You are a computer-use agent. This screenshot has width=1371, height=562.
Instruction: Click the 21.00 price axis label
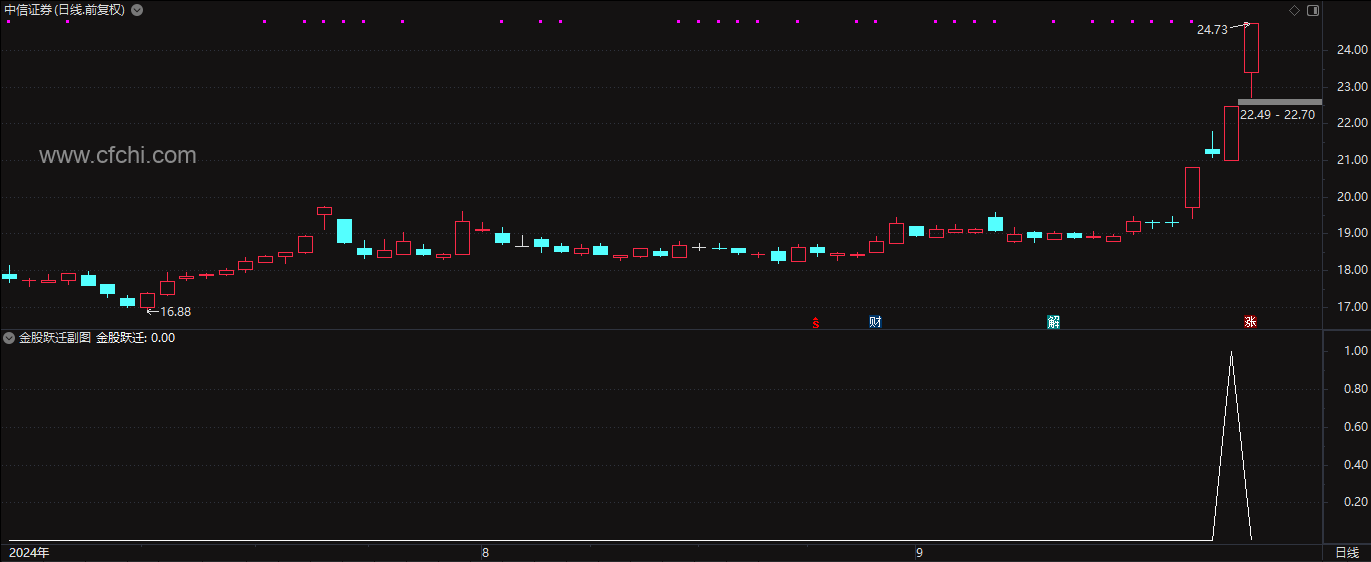[x=1351, y=160]
